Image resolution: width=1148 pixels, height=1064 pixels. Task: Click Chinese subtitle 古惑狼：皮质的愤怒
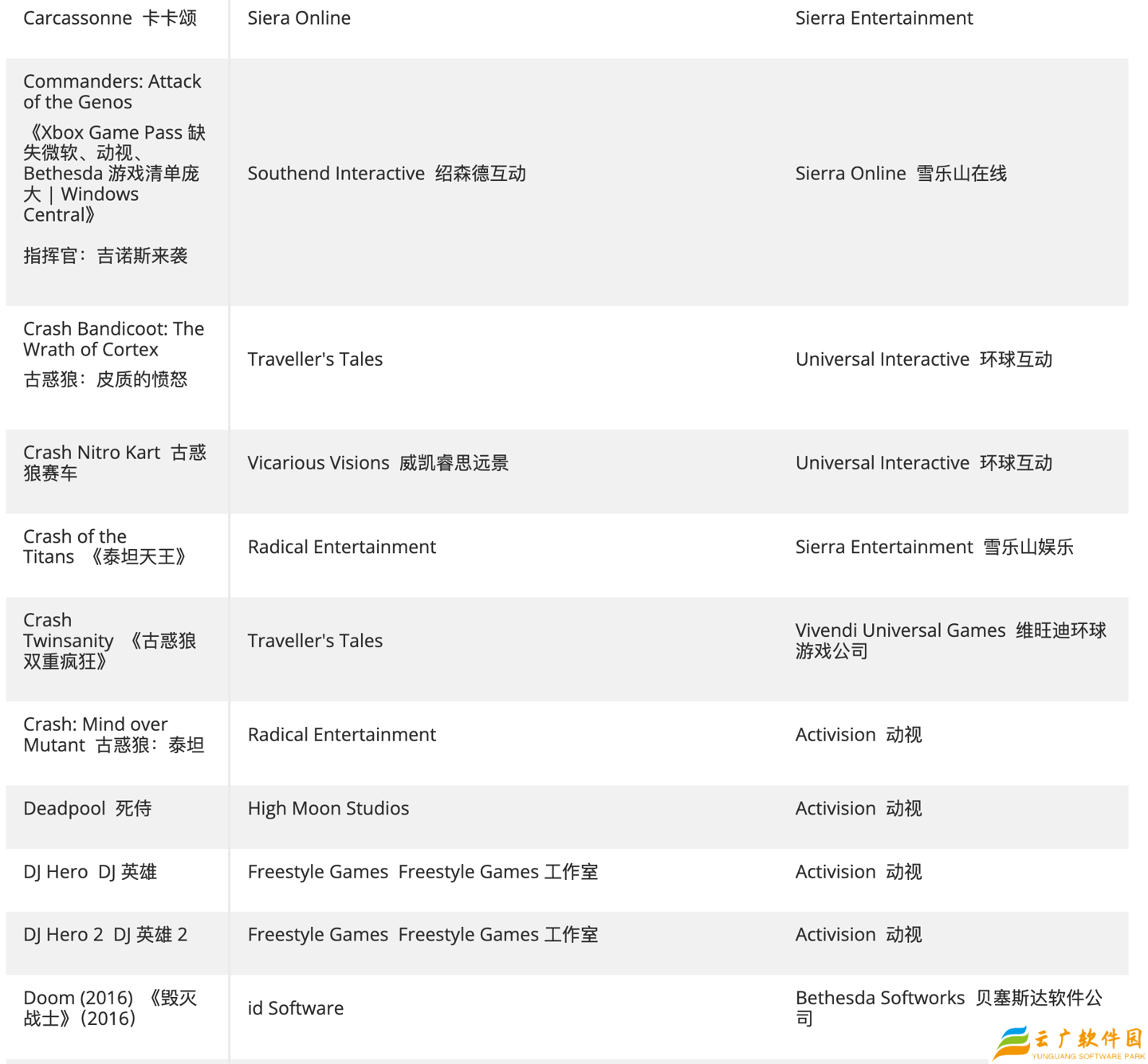click(105, 379)
